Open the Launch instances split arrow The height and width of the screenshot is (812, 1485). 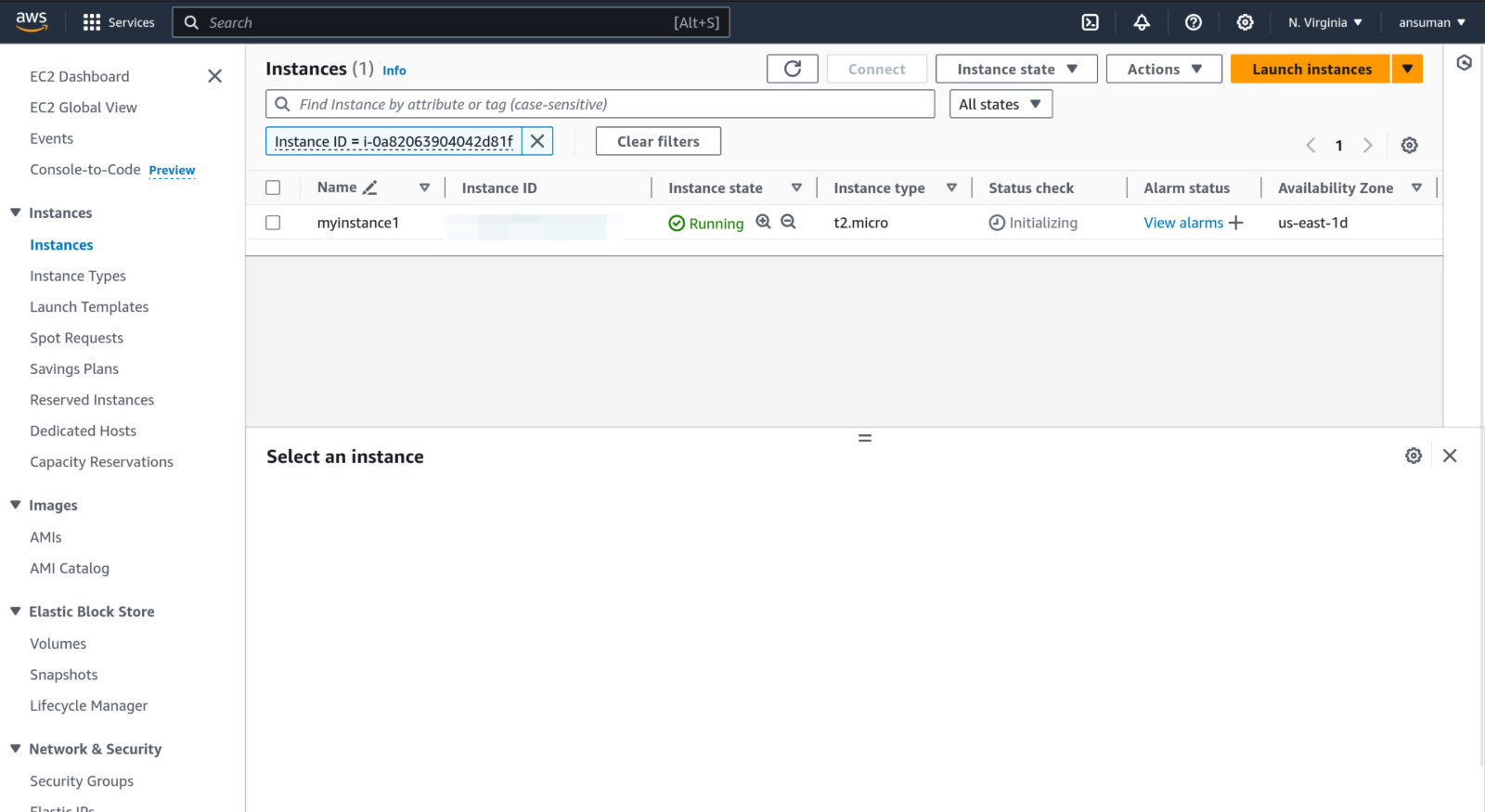[1408, 69]
